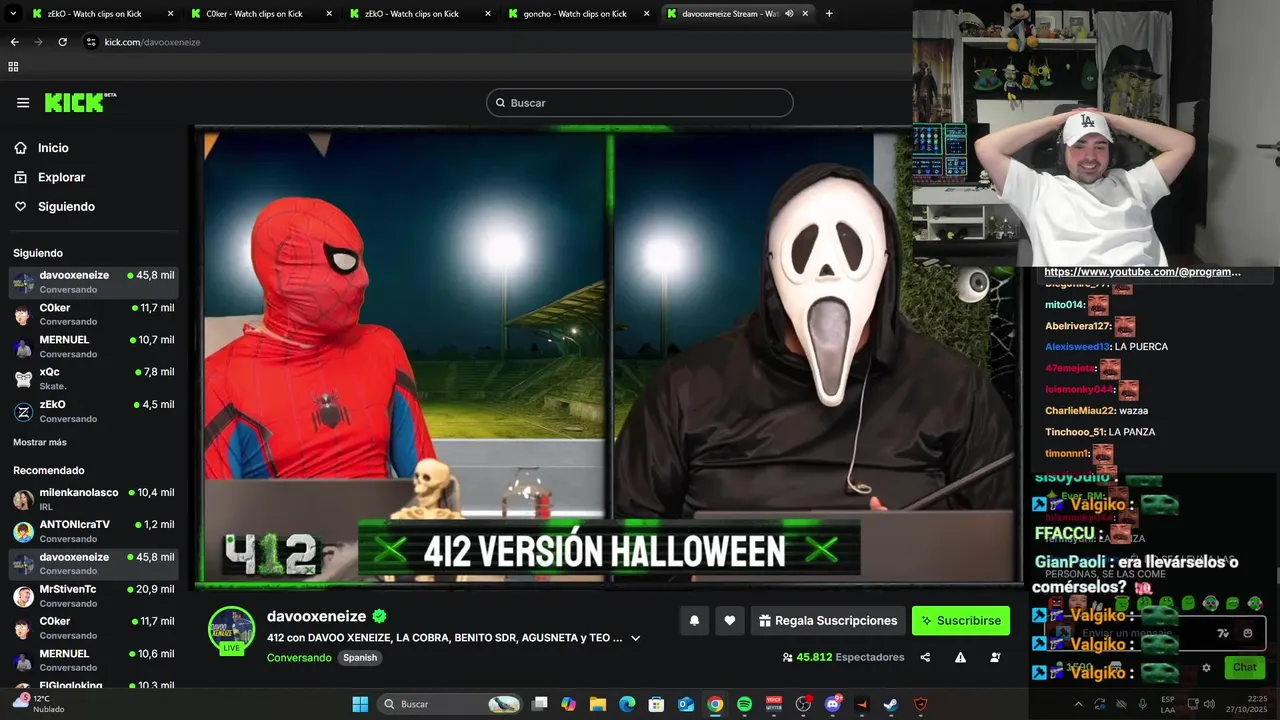Click the notification bell for davooxeneize
The image size is (1280, 720).
694,621
